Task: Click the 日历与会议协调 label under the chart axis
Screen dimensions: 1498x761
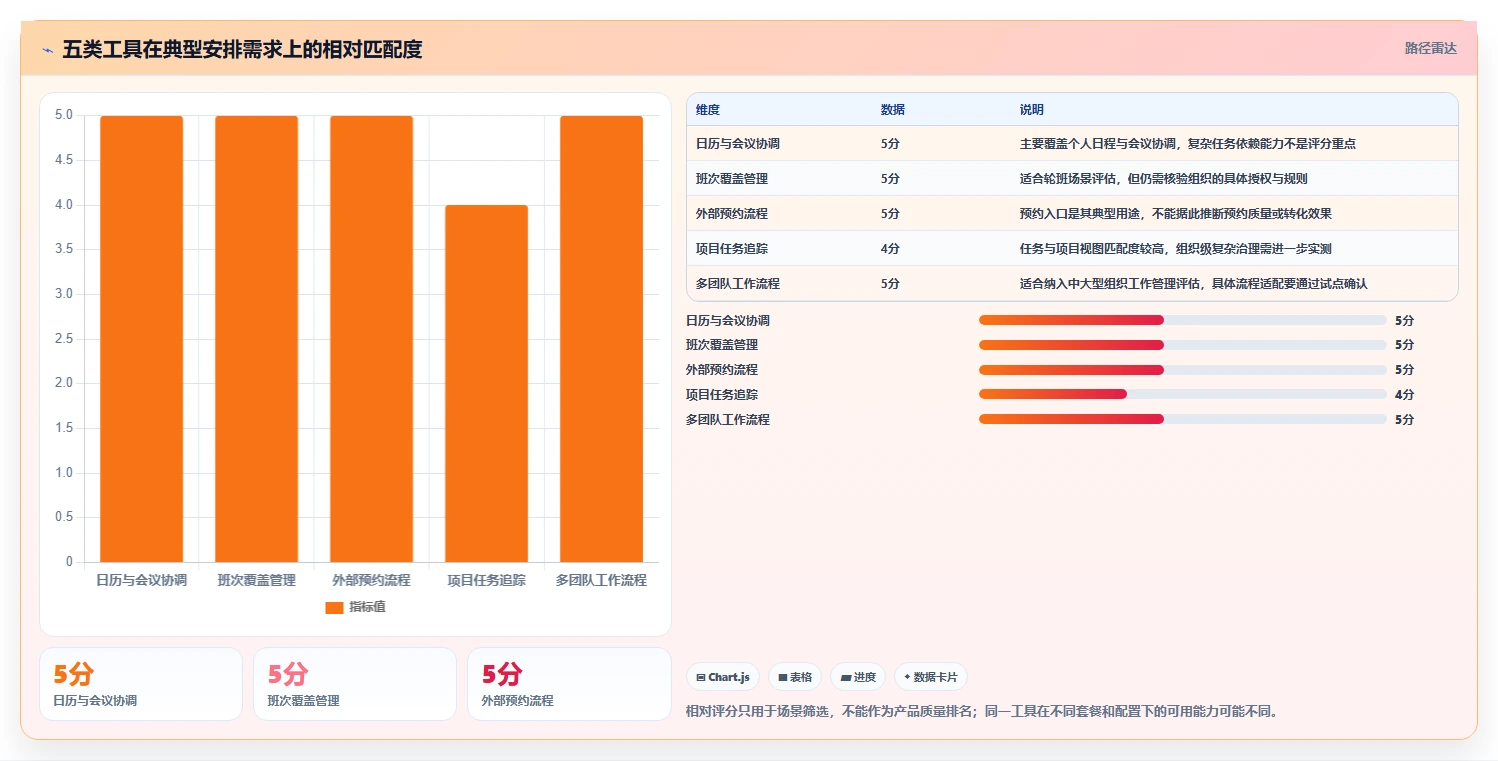Action: pos(141,580)
